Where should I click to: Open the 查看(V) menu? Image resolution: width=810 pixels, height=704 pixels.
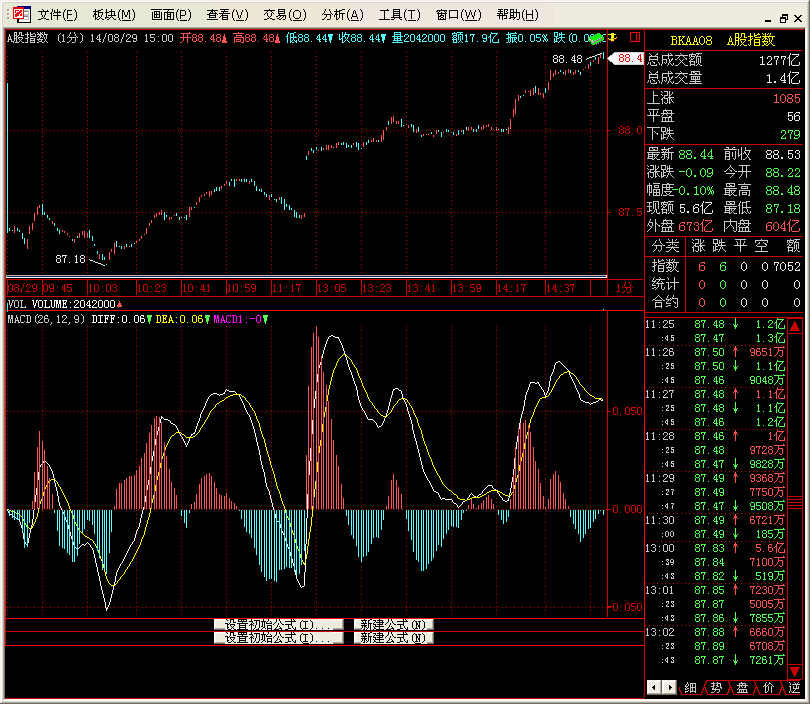point(227,15)
